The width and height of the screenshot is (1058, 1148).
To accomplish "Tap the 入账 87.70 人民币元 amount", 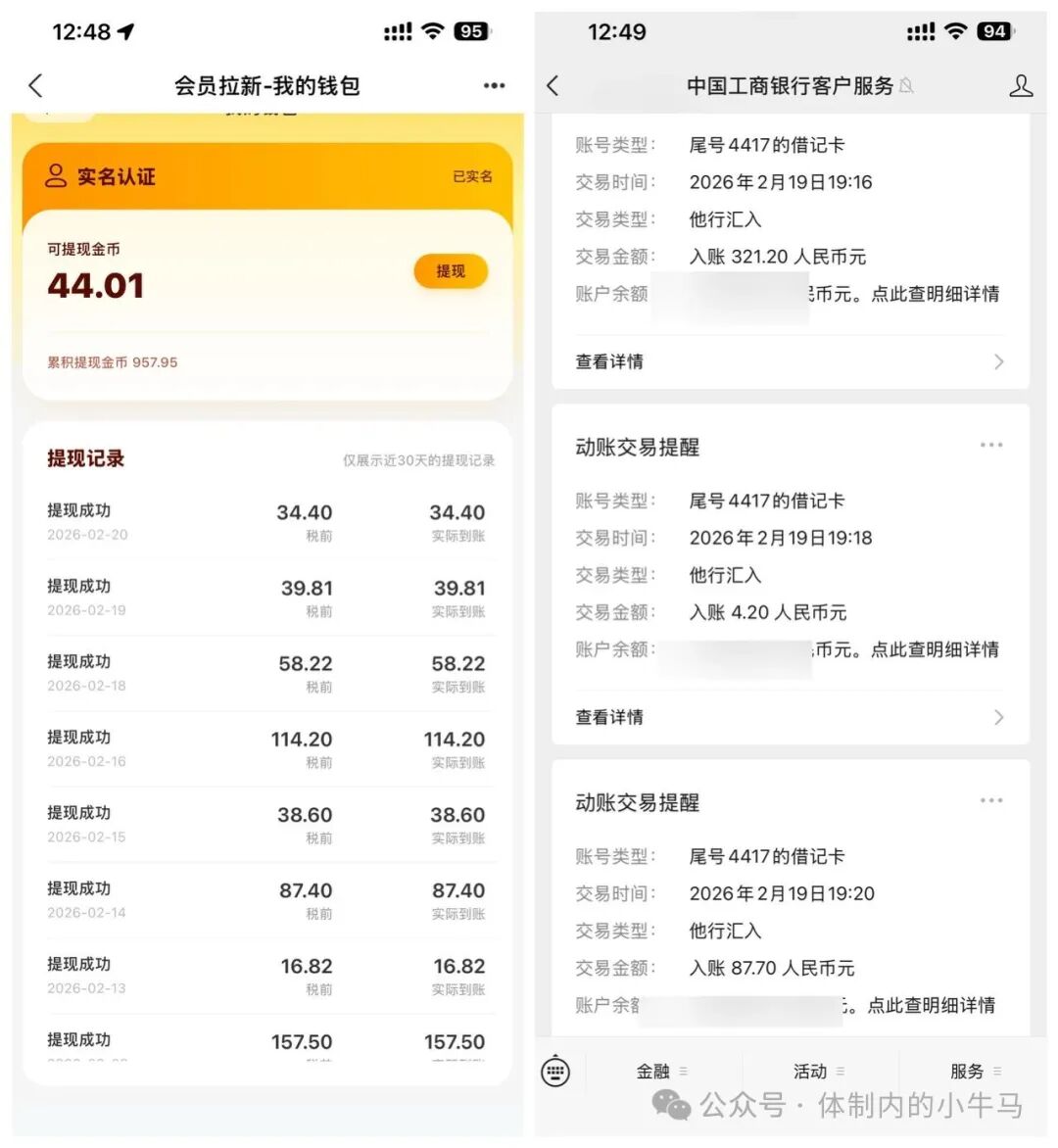I will click(x=772, y=968).
